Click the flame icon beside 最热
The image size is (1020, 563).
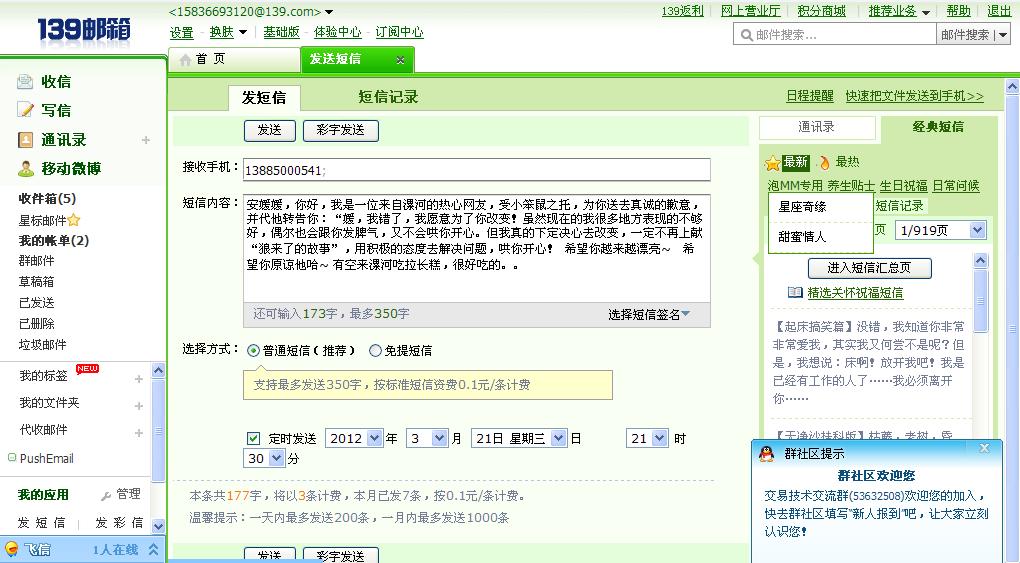tap(825, 162)
